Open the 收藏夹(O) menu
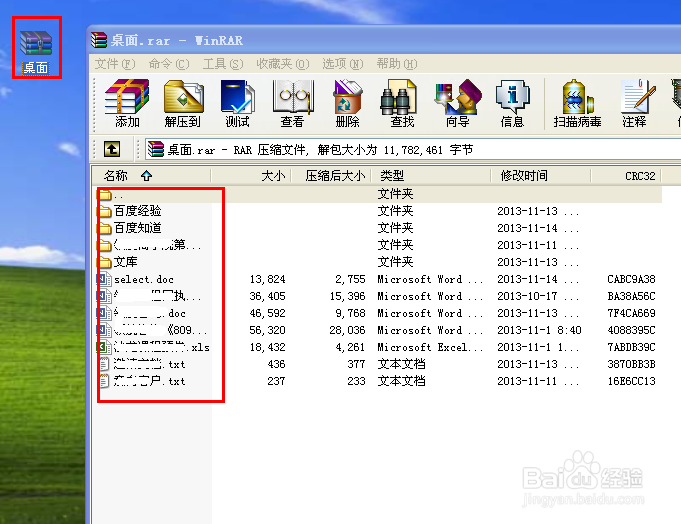The height and width of the screenshot is (524, 681). [283, 64]
